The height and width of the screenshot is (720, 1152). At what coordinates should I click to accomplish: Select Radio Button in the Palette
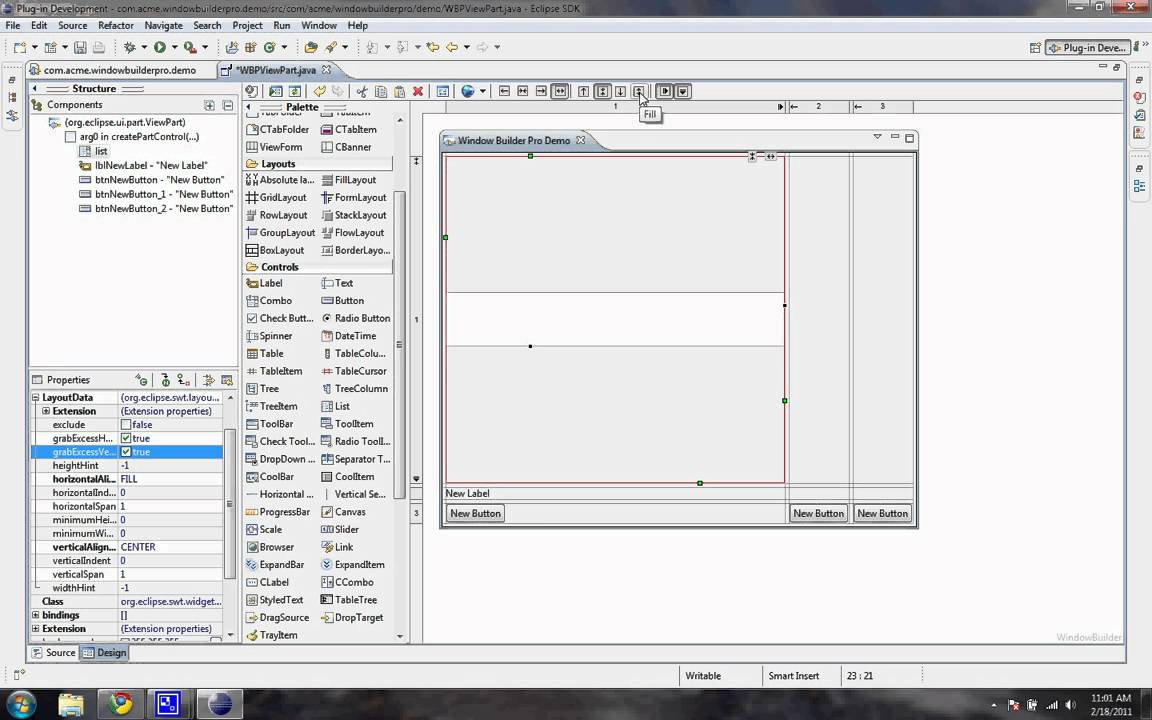tap(356, 318)
